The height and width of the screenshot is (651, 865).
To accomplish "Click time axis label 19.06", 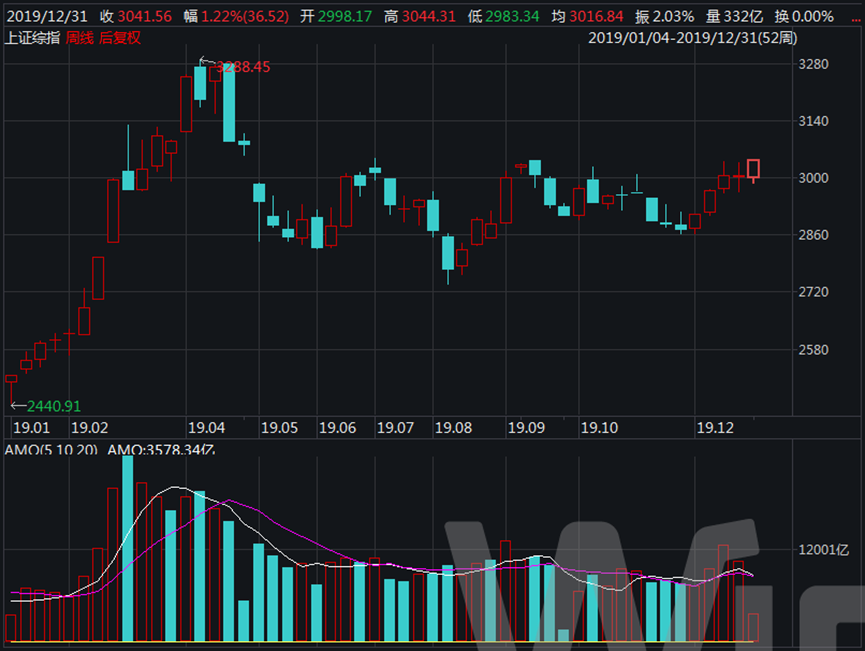I will 338,428.
